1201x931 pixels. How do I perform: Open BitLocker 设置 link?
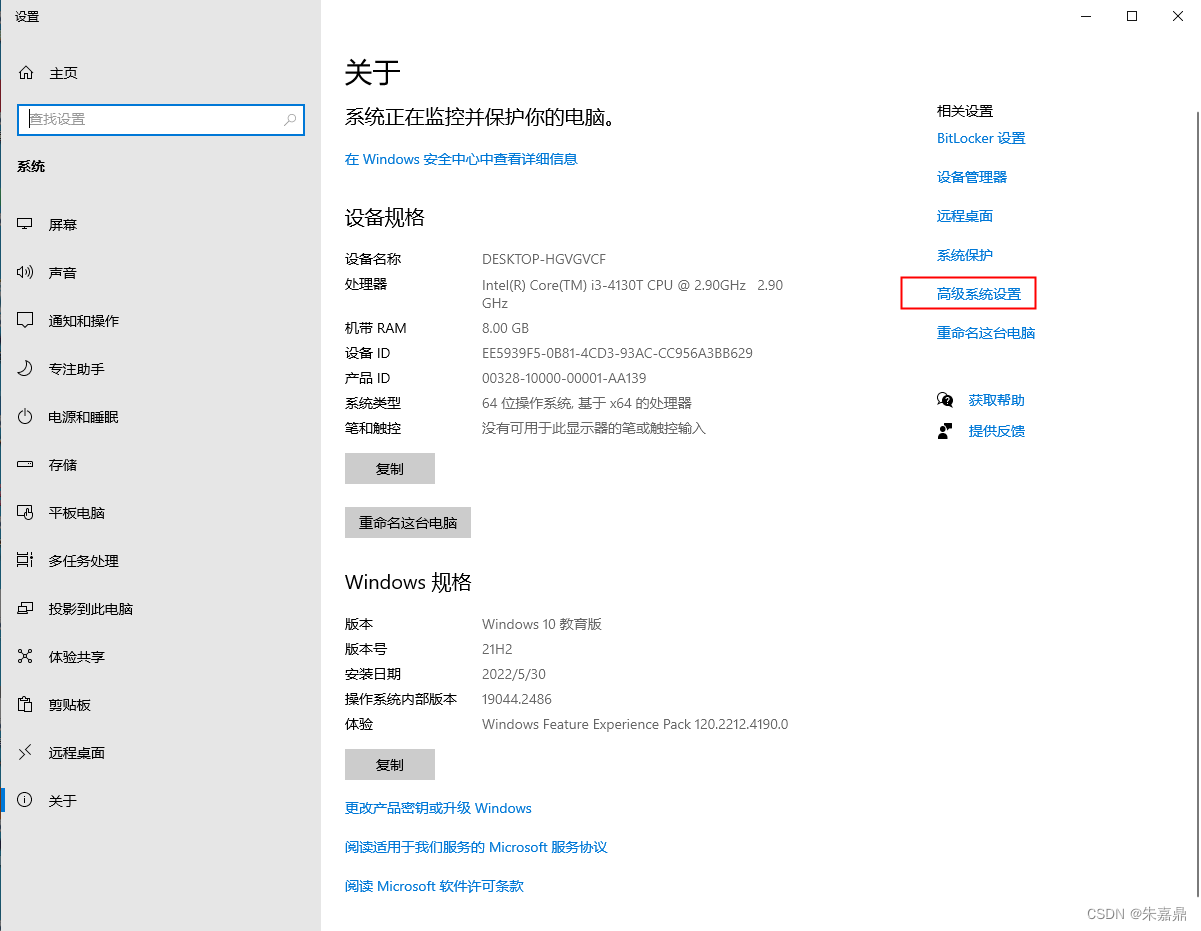click(981, 138)
